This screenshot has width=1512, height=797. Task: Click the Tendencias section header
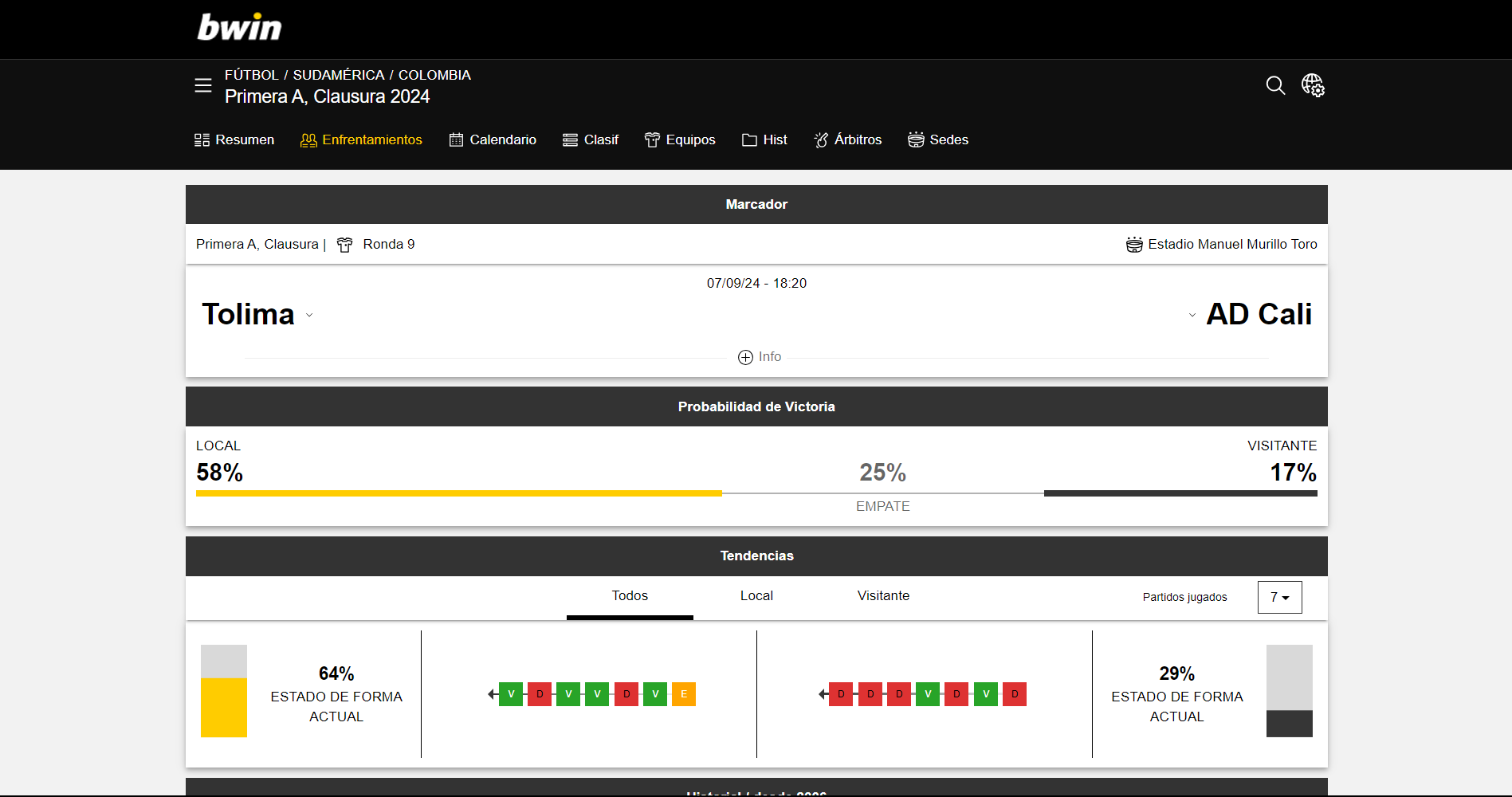tap(756, 556)
